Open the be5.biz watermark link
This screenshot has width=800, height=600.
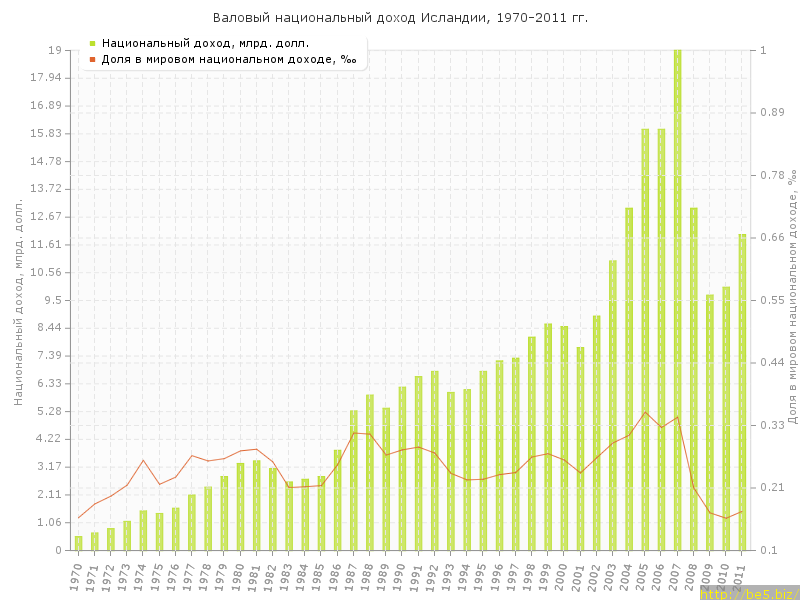point(749,593)
